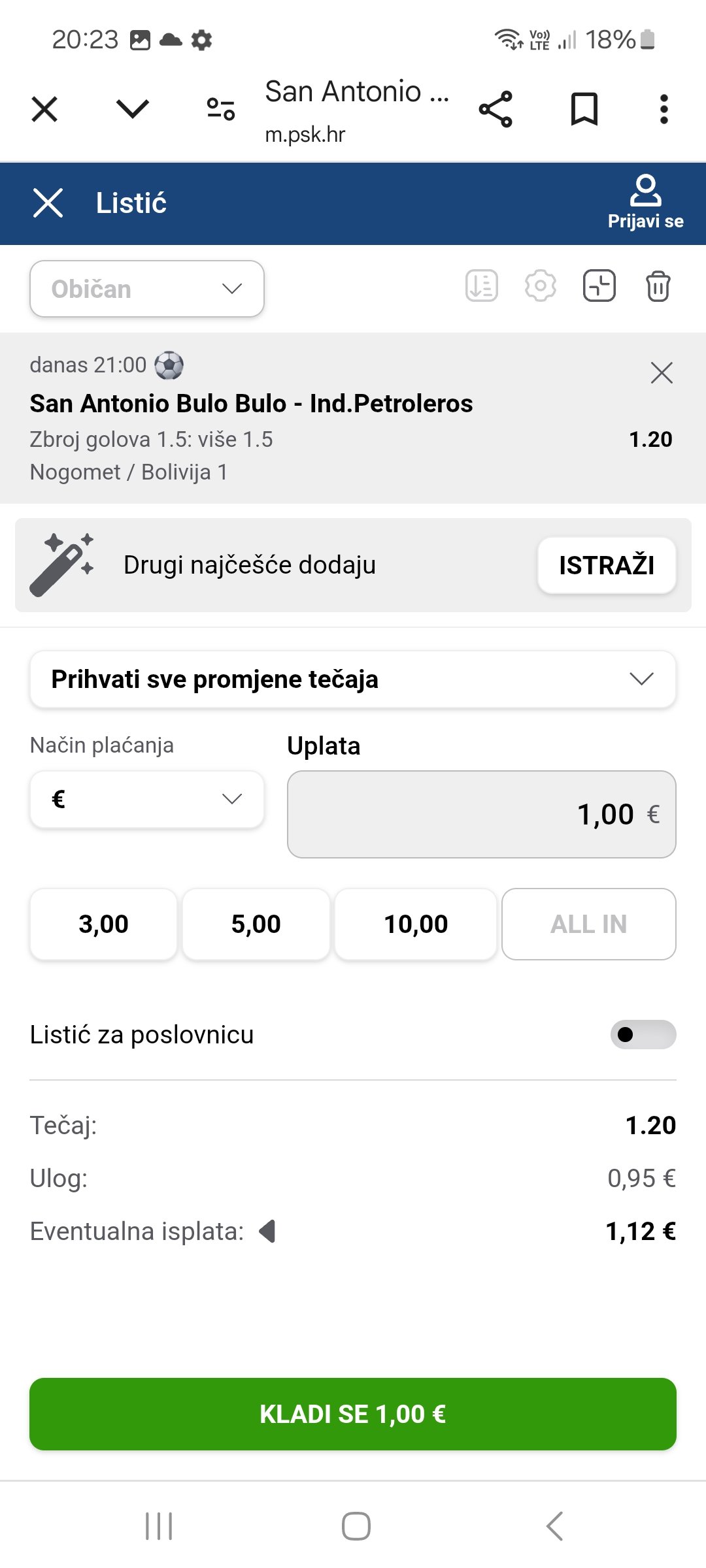Open Prihvati sve promjene tečaja dropdown
The height and width of the screenshot is (1568, 706).
(x=353, y=679)
